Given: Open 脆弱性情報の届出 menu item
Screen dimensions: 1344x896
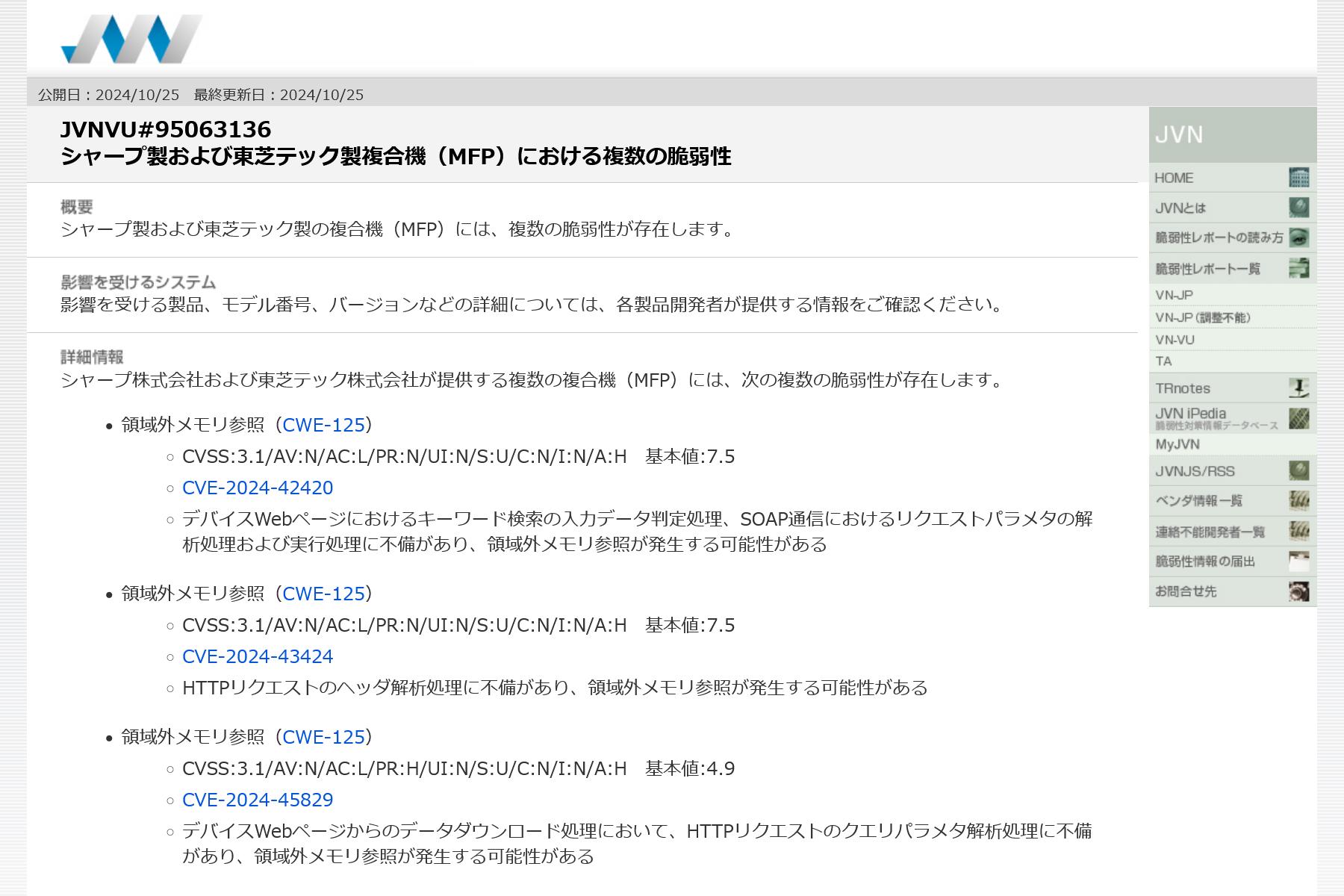Looking at the screenshot, I should (1233, 561).
